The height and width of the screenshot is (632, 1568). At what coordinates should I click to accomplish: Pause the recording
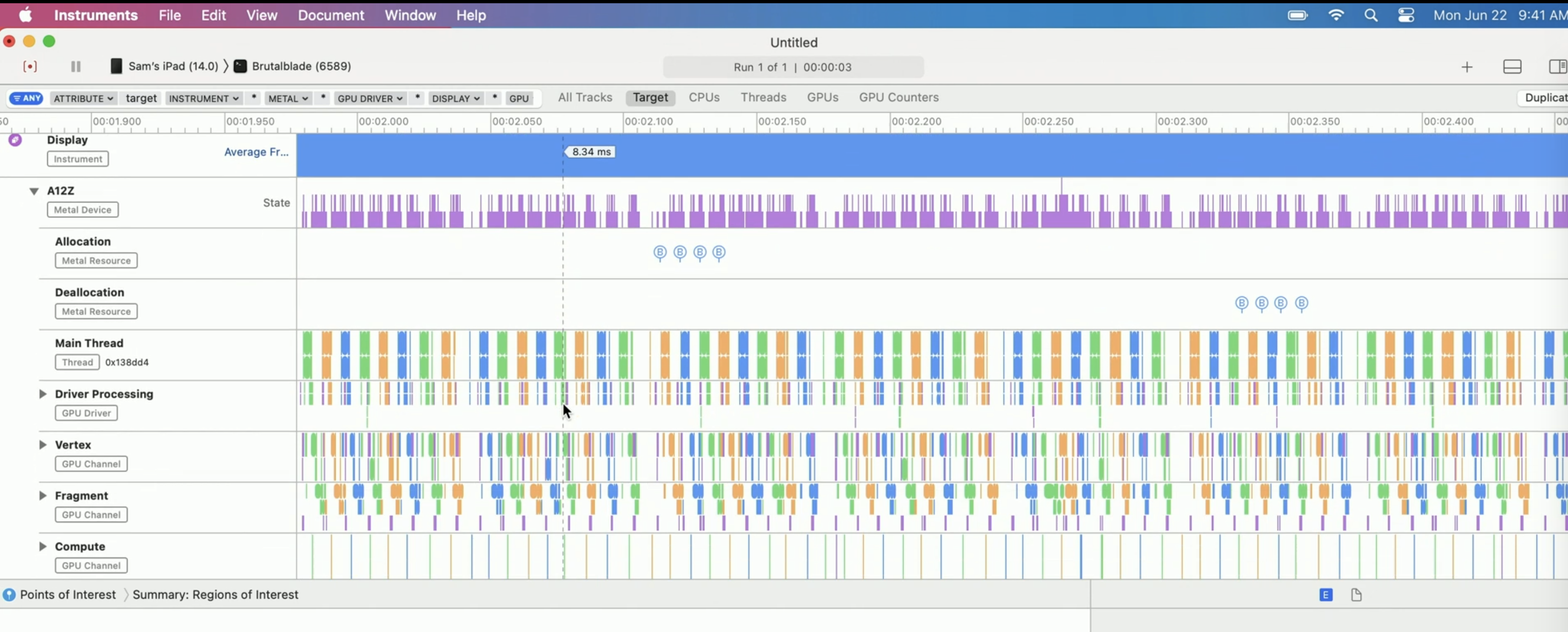75,66
